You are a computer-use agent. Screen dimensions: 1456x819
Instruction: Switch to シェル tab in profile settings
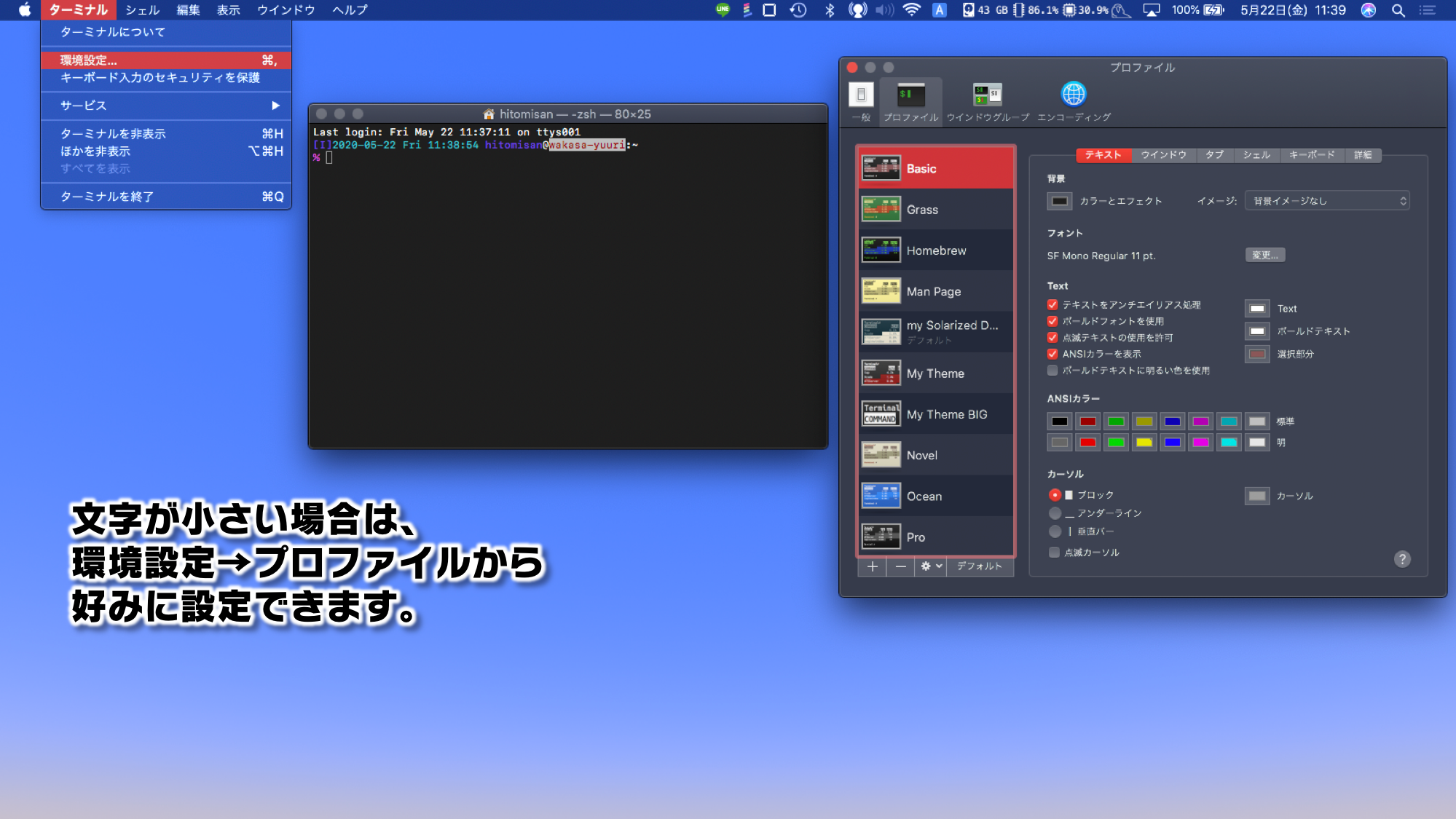coord(1256,155)
